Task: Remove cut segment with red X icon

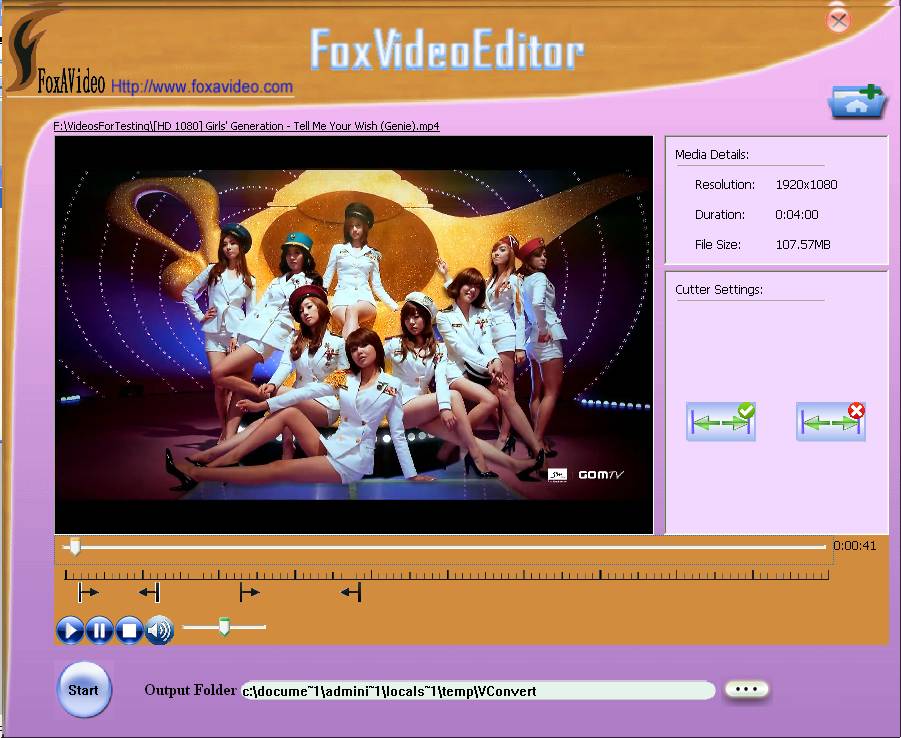Action: click(x=830, y=422)
